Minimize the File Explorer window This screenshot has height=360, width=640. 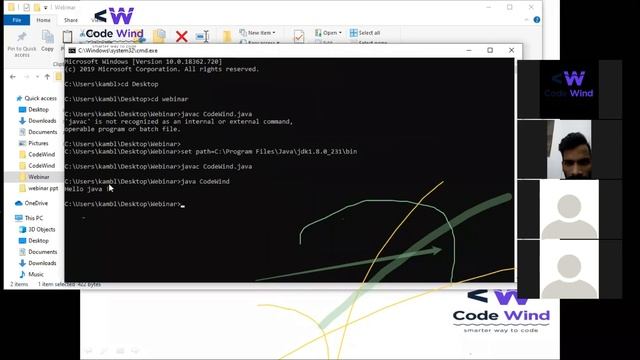pos(489,7)
